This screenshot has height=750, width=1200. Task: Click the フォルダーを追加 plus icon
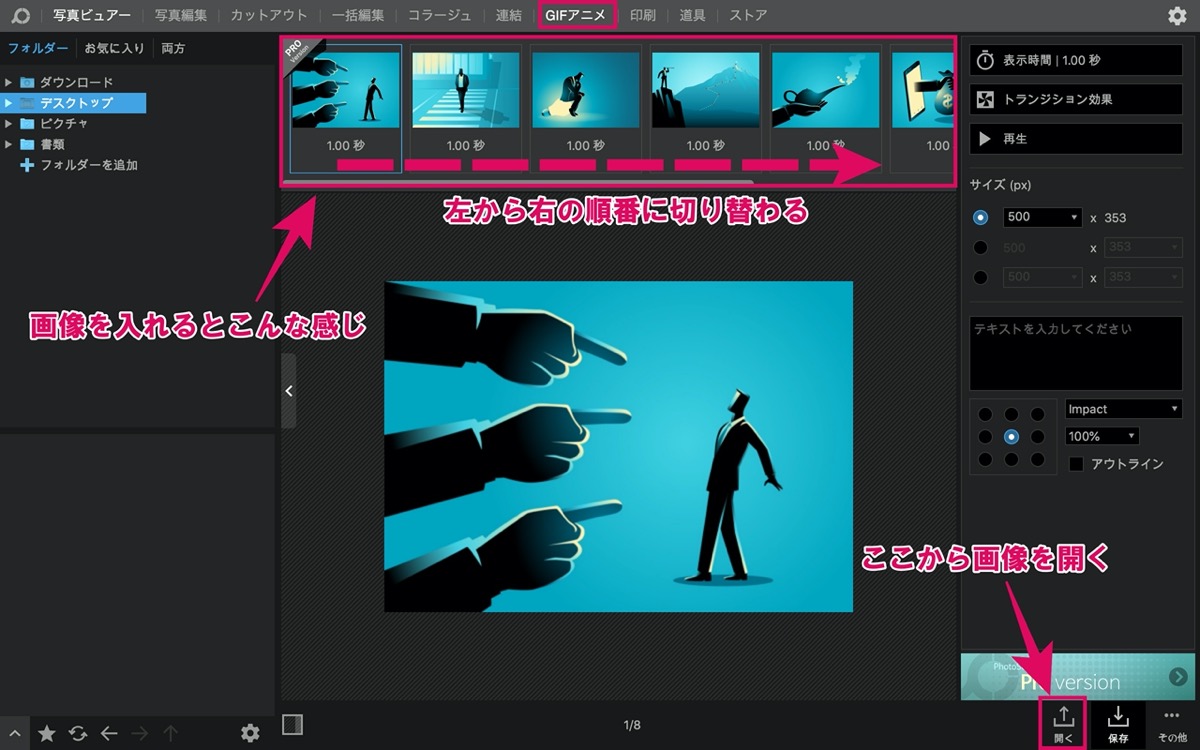pyautogui.click(x=27, y=164)
